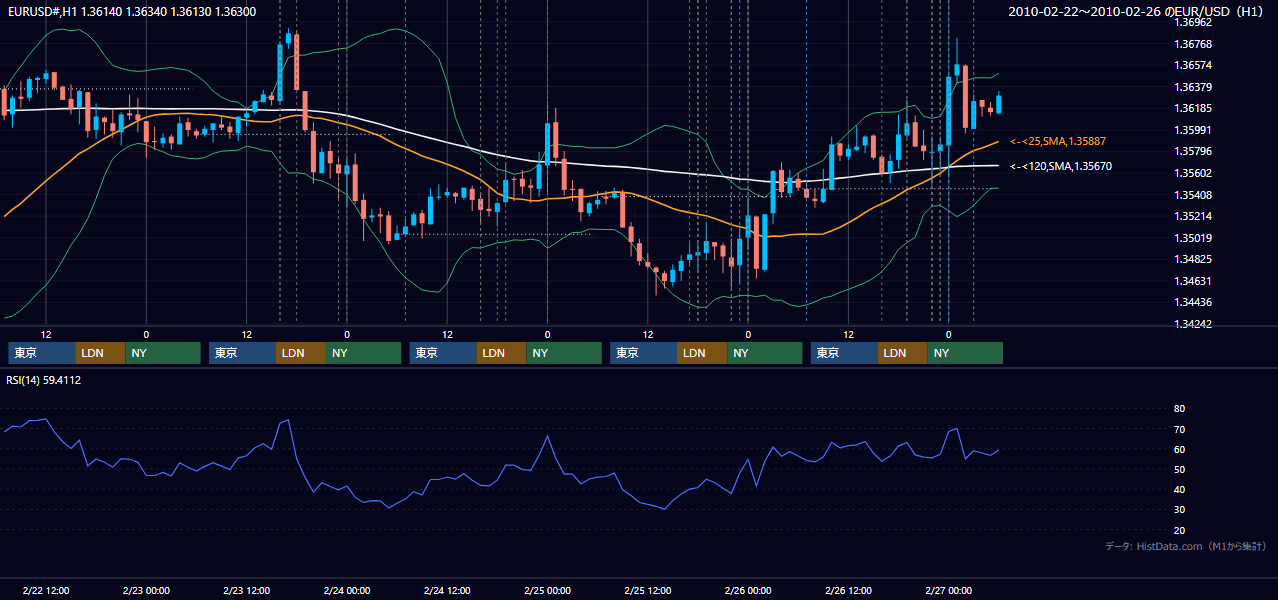Select price level 1.36379 on axis
Viewport: 1278px width, 600px height.
[1192, 87]
